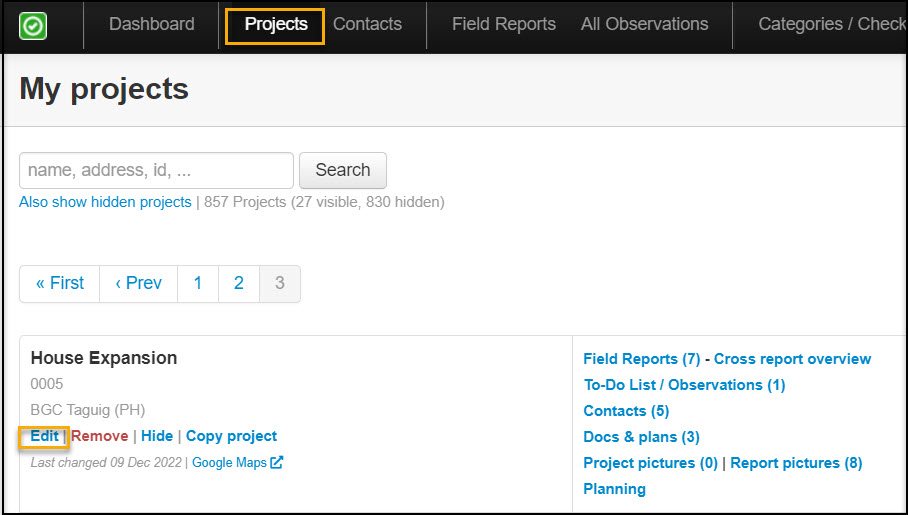Hide the House Expansion project
The height and width of the screenshot is (515, 908).
point(157,436)
